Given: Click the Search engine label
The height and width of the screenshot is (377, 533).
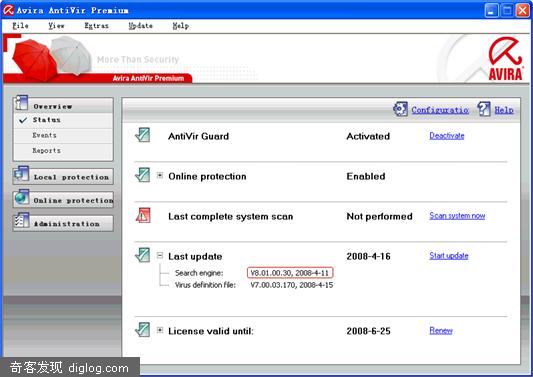Looking at the screenshot, I should [x=199, y=273].
